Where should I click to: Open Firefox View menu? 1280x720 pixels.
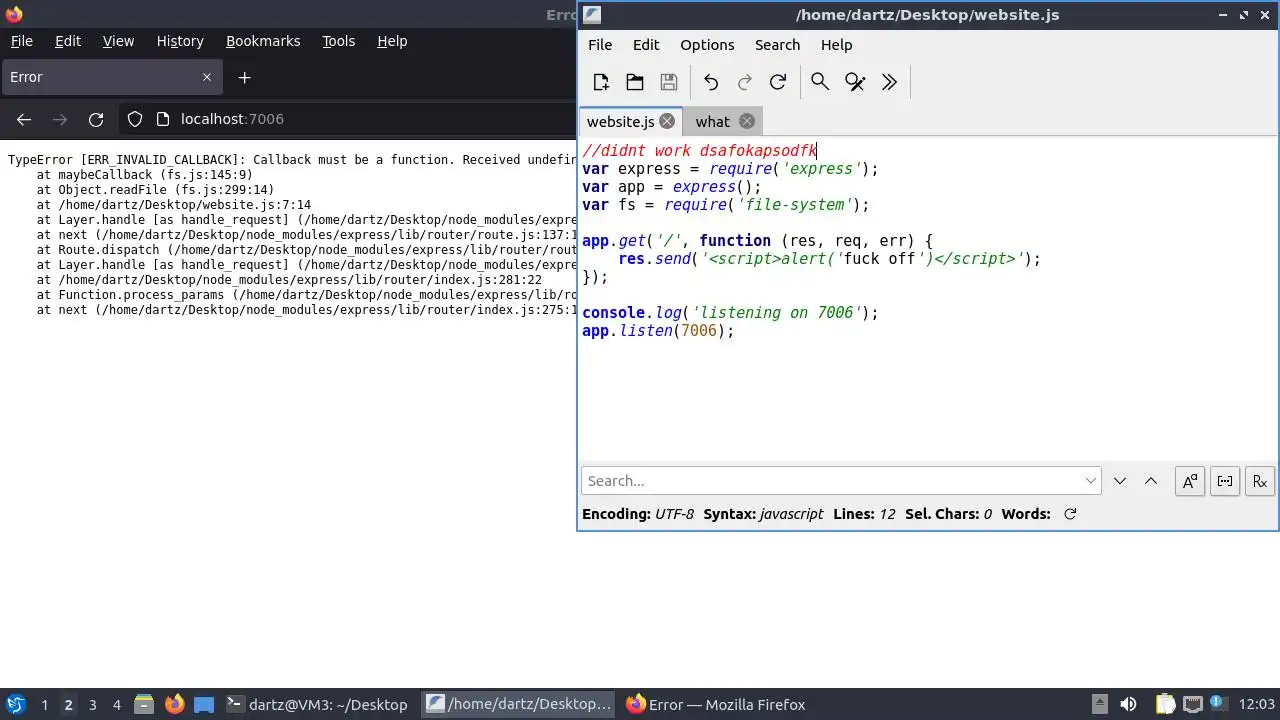pyautogui.click(x=118, y=41)
